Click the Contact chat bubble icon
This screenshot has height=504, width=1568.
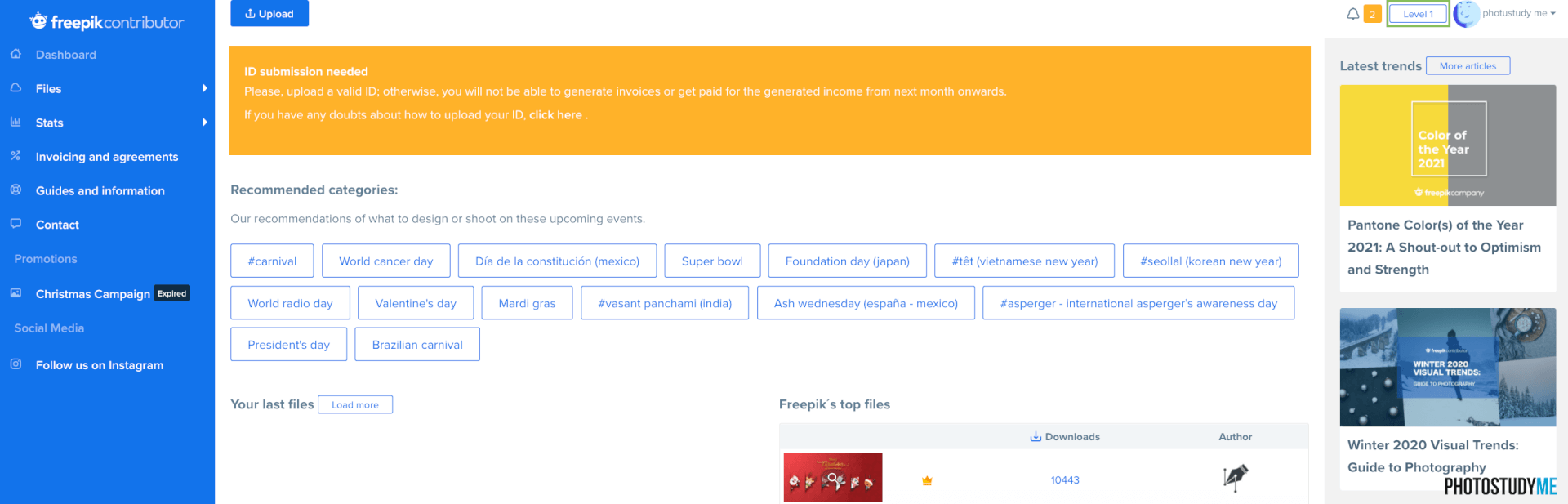tap(16, 223)
